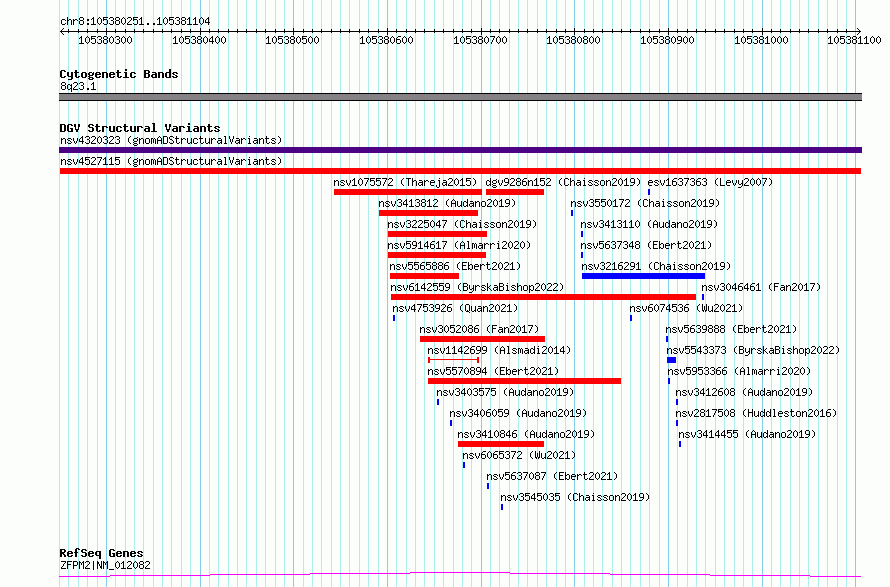Click the DGV Structural Variants track title
The image size is (890, 587).
coord(140,128)
